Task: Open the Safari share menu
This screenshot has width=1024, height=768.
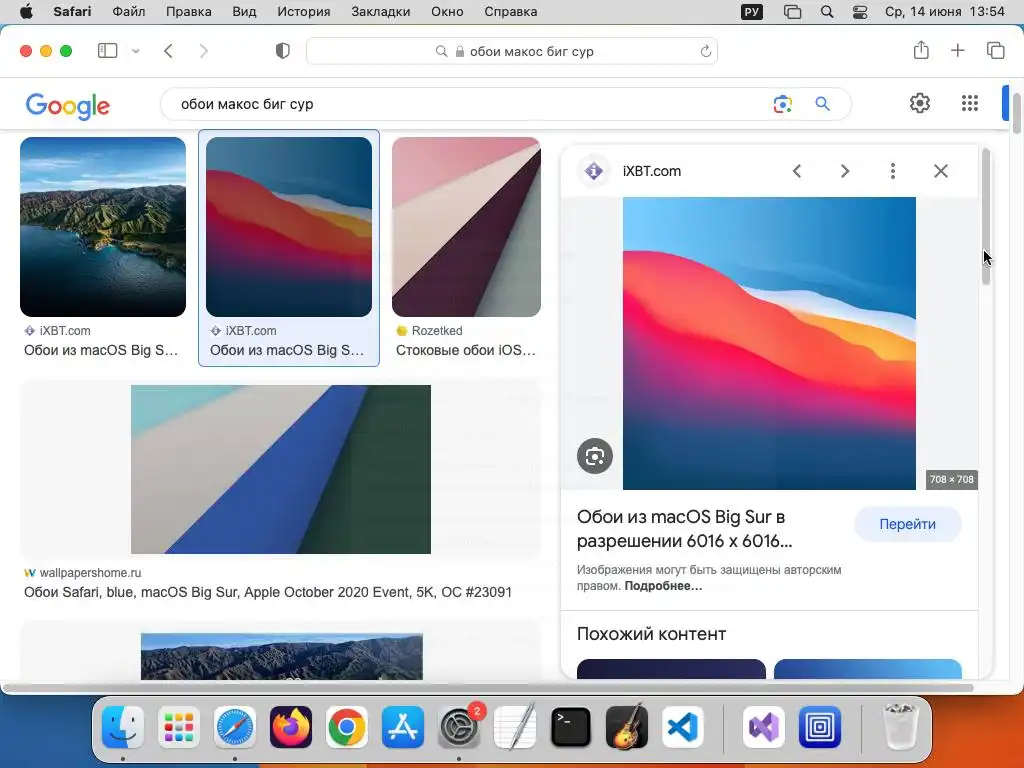Action: click(921, 50)
